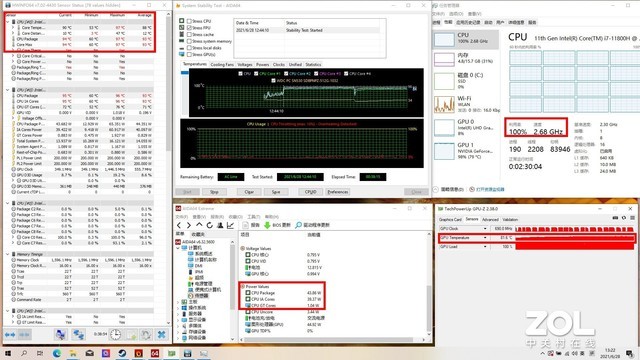The height and width of the screenshot is (360, 640).
Task: Click the HWiNFO expand arrows icon
Action: 10,335
